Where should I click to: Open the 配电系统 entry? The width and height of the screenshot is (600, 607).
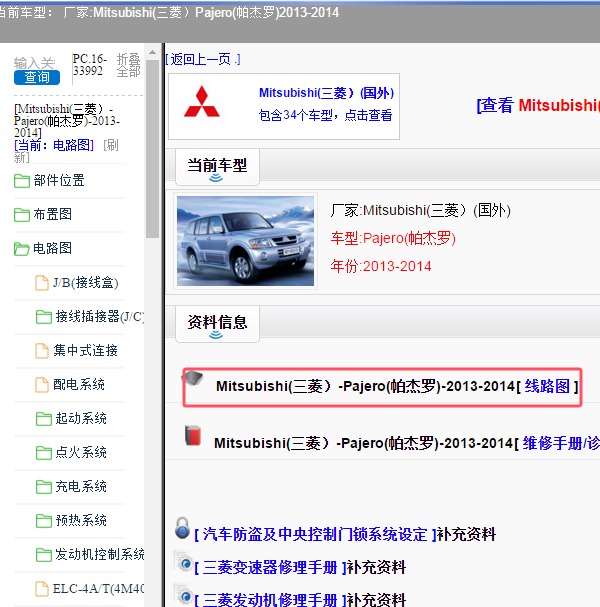click(79, 384)
